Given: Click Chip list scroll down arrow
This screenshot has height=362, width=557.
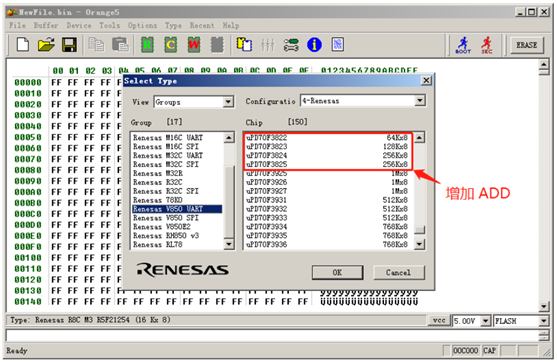Looking at the screenshot, I should pos(420,244).
